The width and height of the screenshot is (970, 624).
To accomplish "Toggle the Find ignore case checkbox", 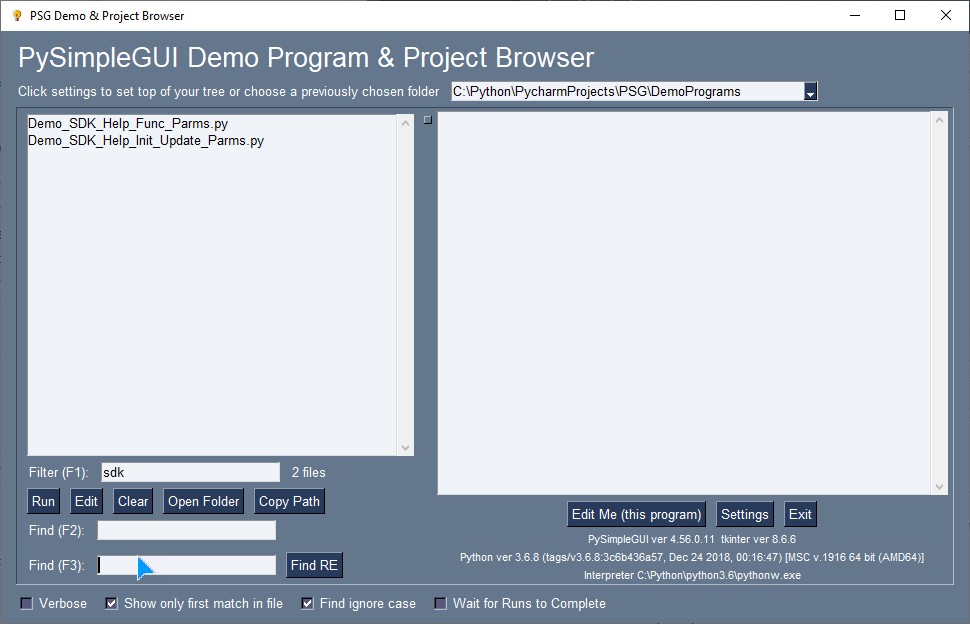I will (307, 604).
